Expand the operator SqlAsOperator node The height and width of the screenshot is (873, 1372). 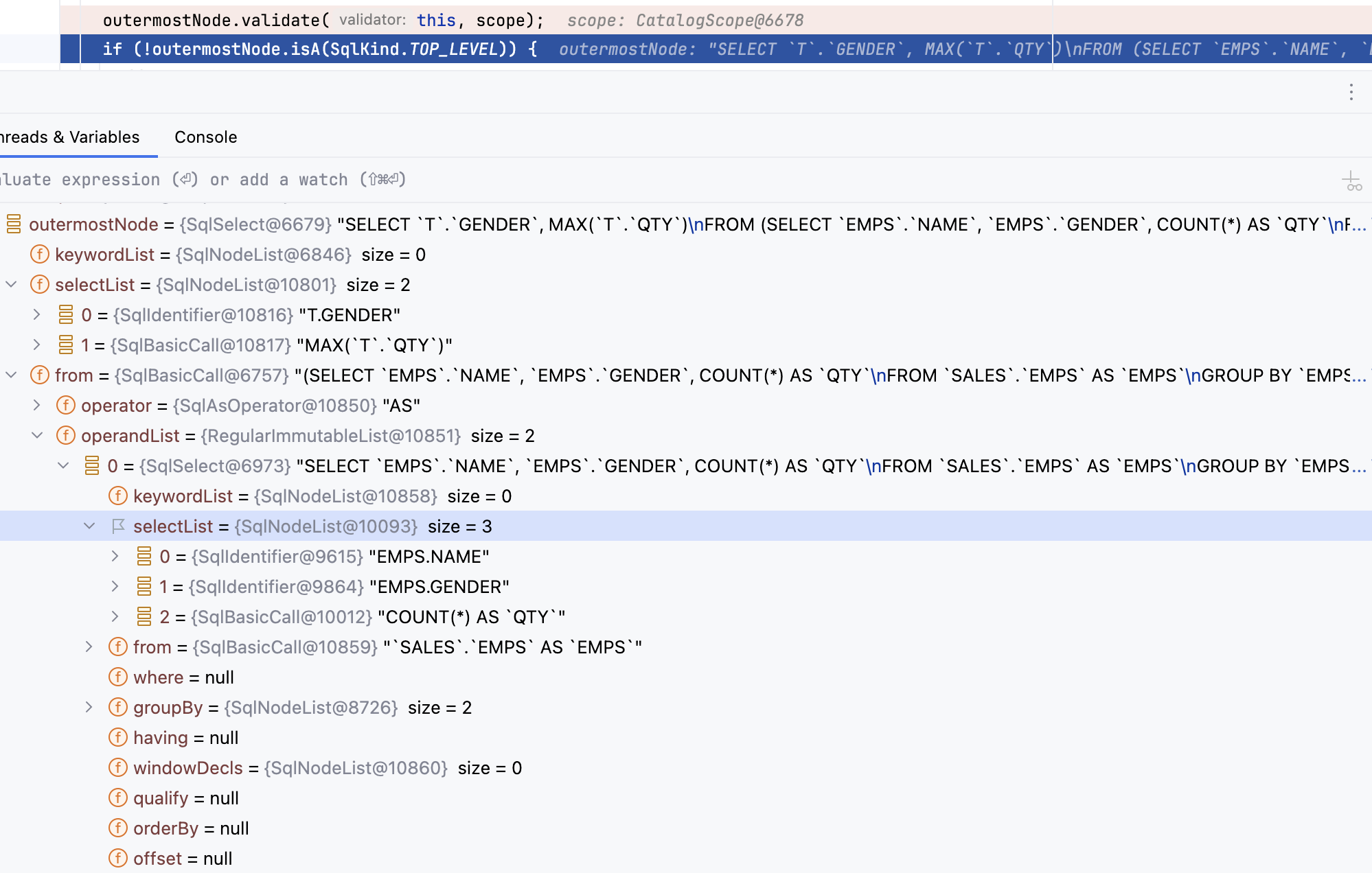point(37,406)
